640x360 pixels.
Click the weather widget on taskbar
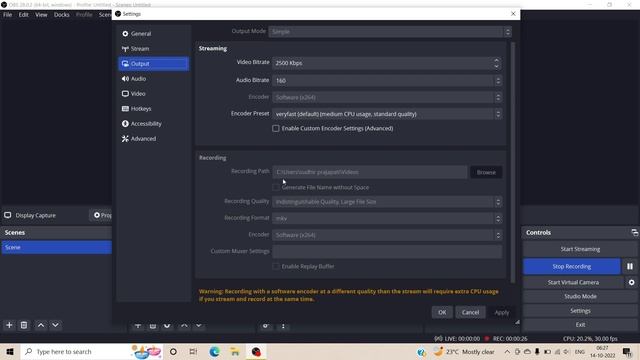click(x=464, y=352)
